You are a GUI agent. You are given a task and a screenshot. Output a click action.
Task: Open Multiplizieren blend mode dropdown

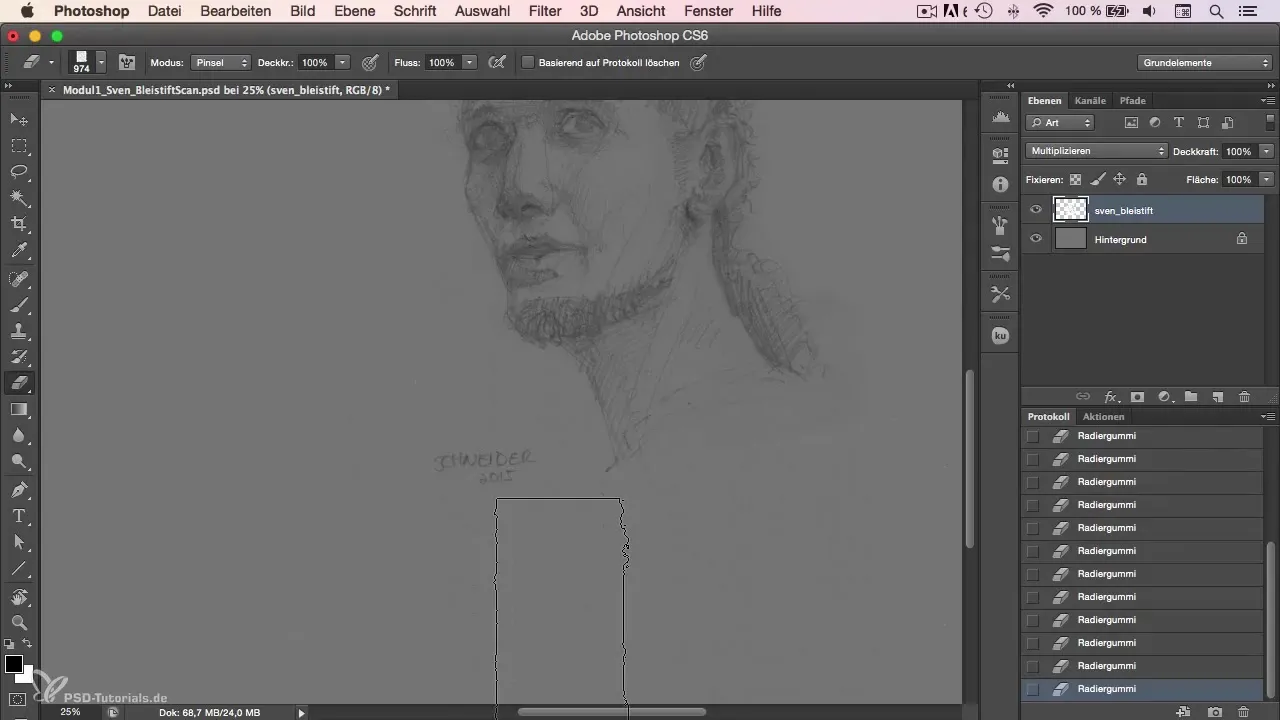[x=1097, y=151]
